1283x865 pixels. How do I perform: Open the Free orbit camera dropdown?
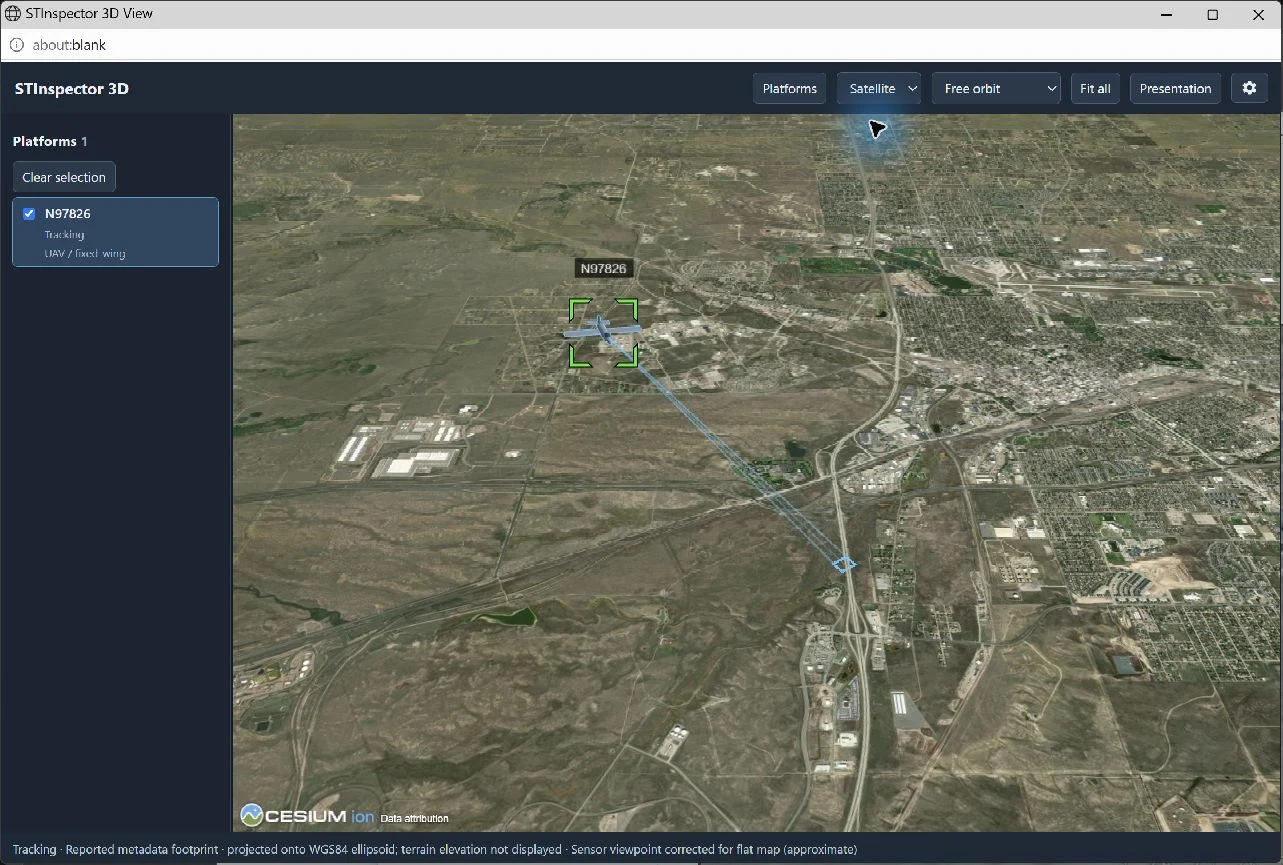point(996,88)
